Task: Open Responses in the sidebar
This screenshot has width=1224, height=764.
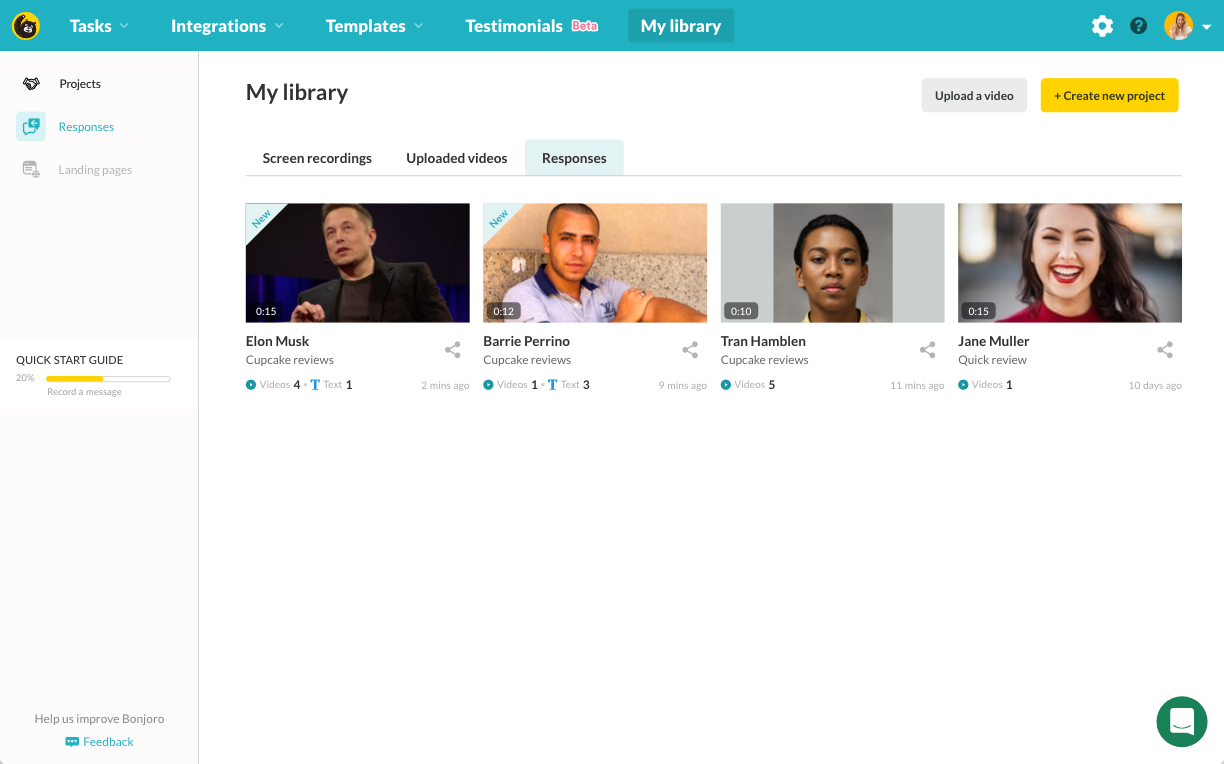Action: tap(86, 127)
